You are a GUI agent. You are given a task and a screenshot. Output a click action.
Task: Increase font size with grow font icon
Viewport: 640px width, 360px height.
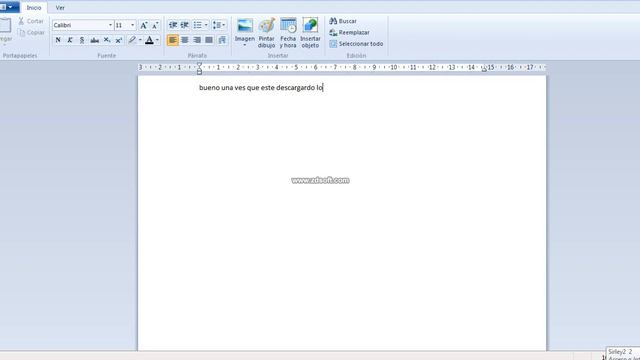[x=144, y=25]
